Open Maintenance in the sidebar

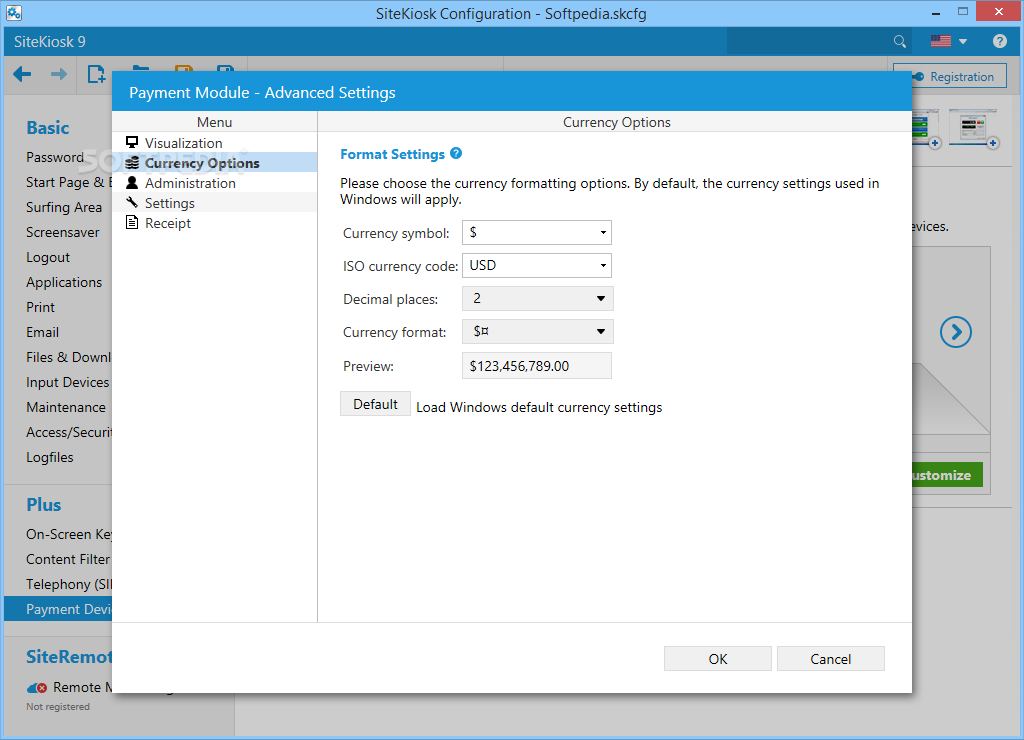click(x=66, y=407)
